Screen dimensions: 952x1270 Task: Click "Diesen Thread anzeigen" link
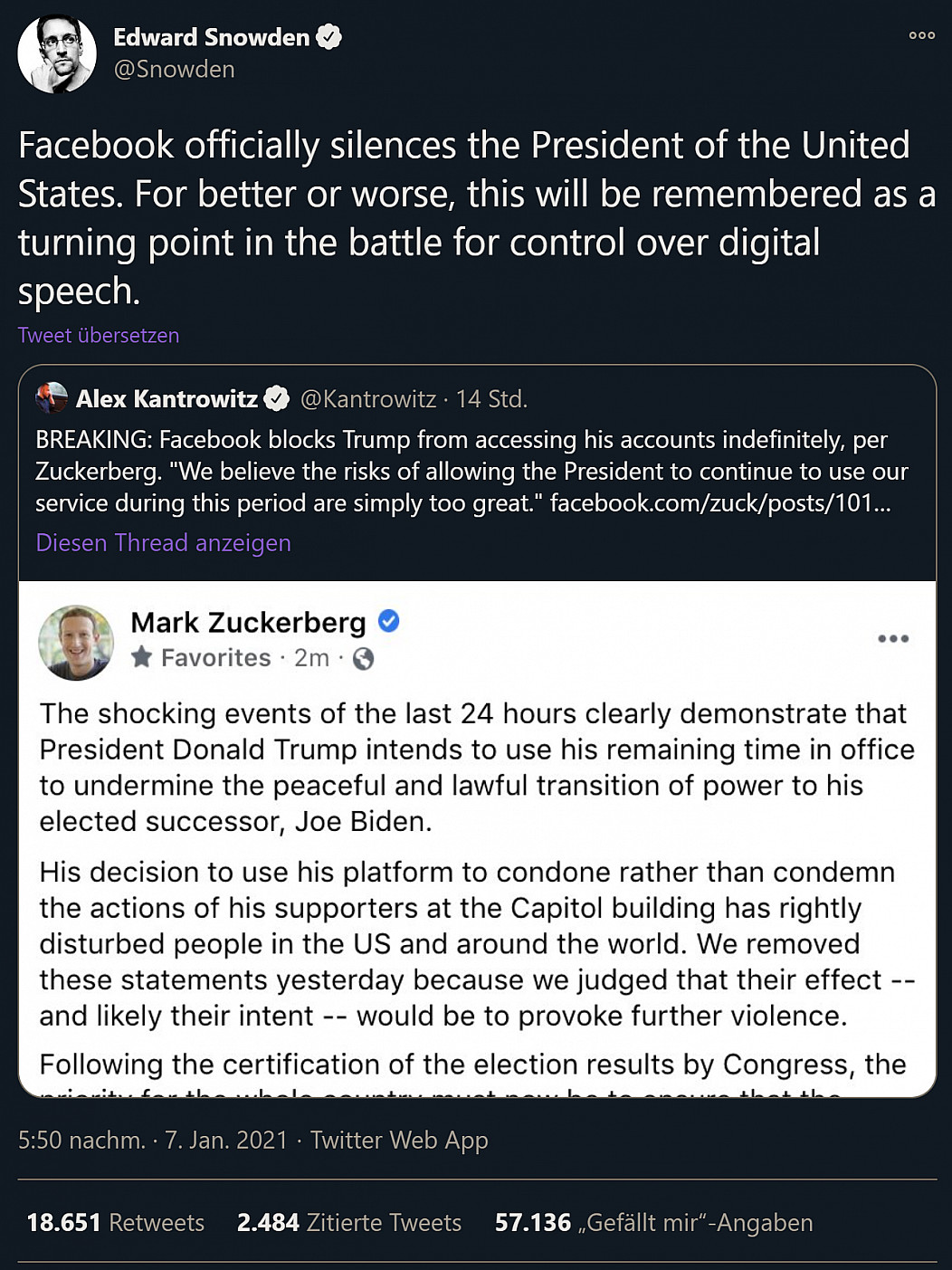(x=163, y=542)
